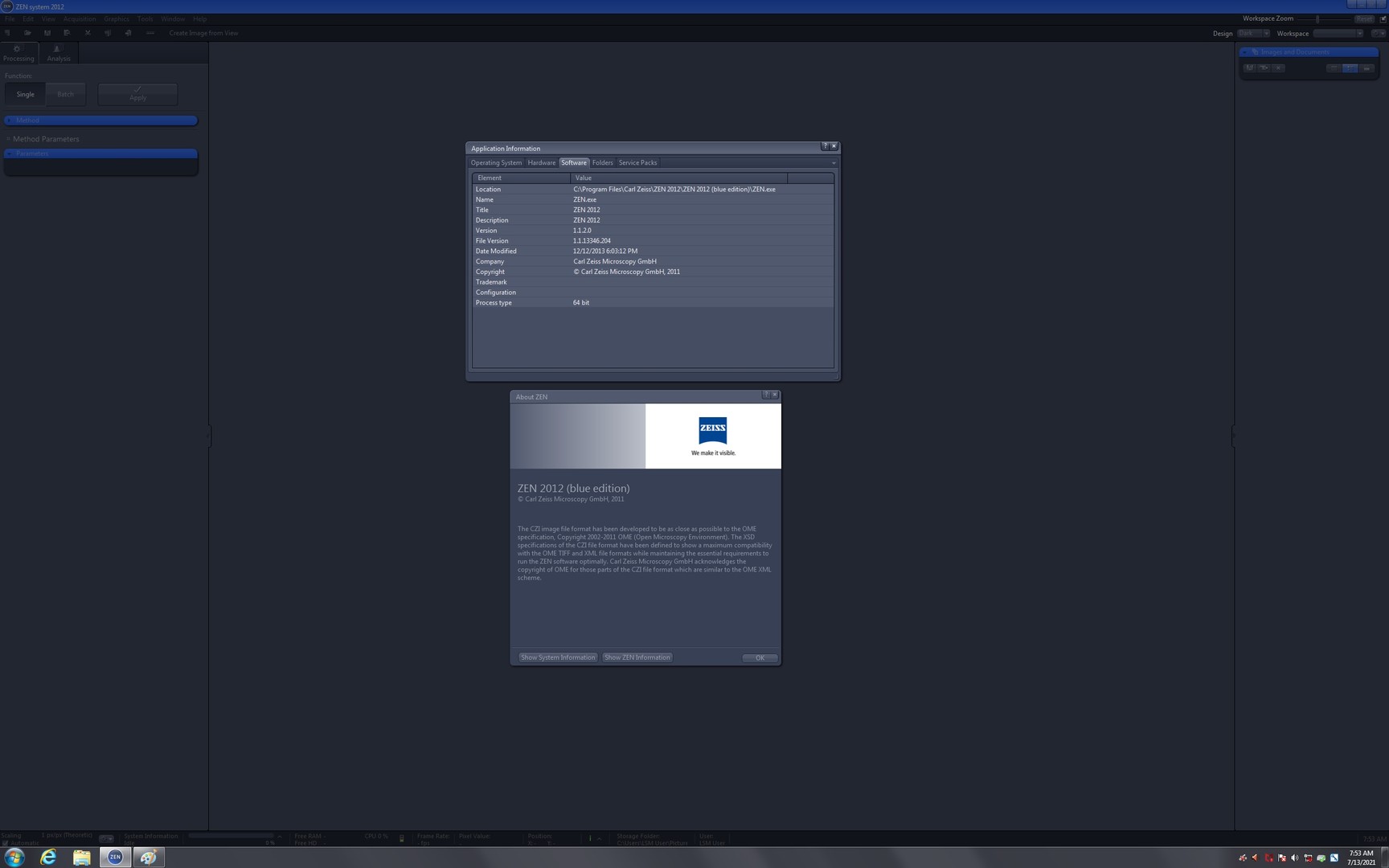Click the open folder toolbar icon
This screenshot has width=1389, height=868.
27,33
